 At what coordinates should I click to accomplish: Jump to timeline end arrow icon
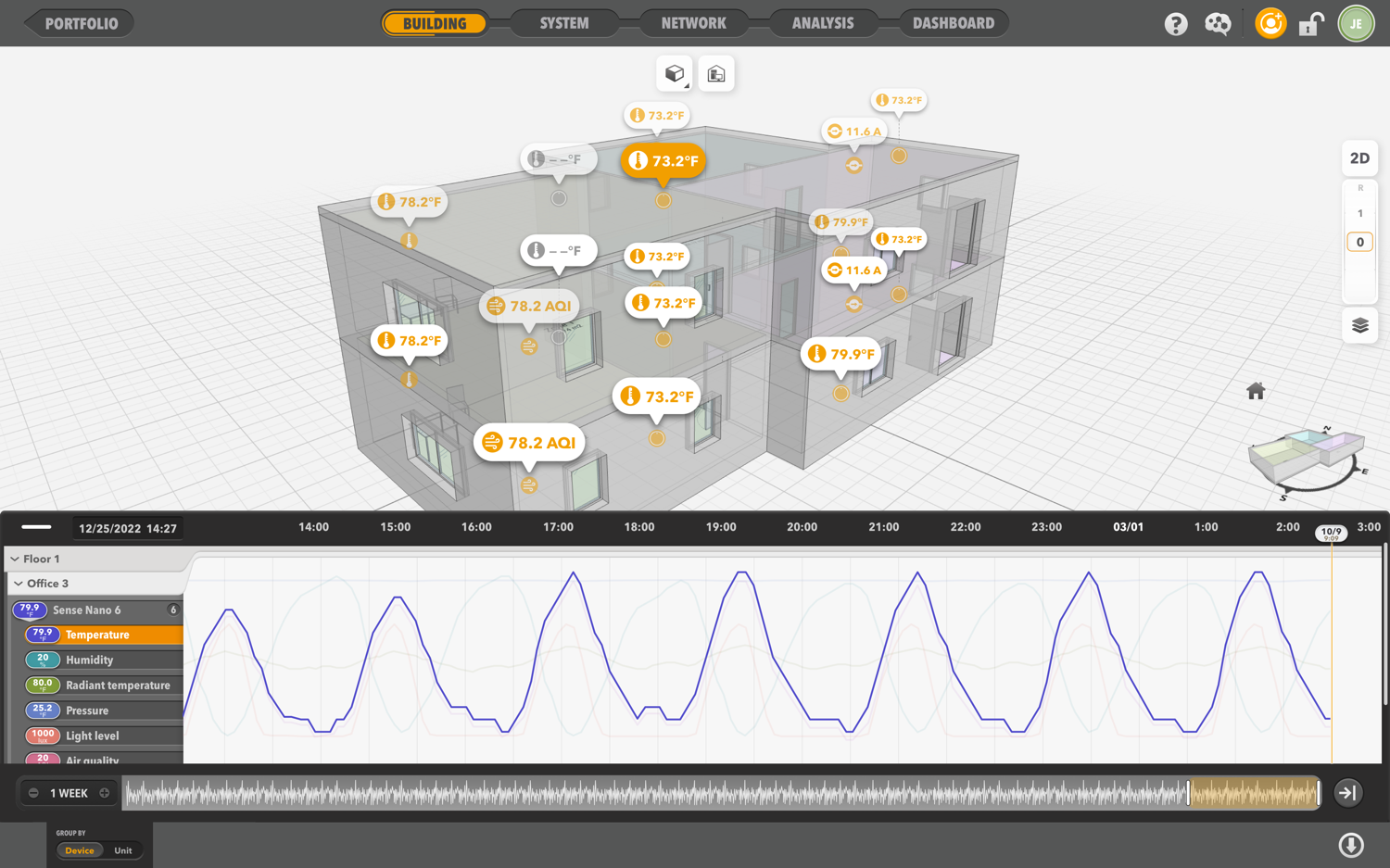(x=1348, y=793)
